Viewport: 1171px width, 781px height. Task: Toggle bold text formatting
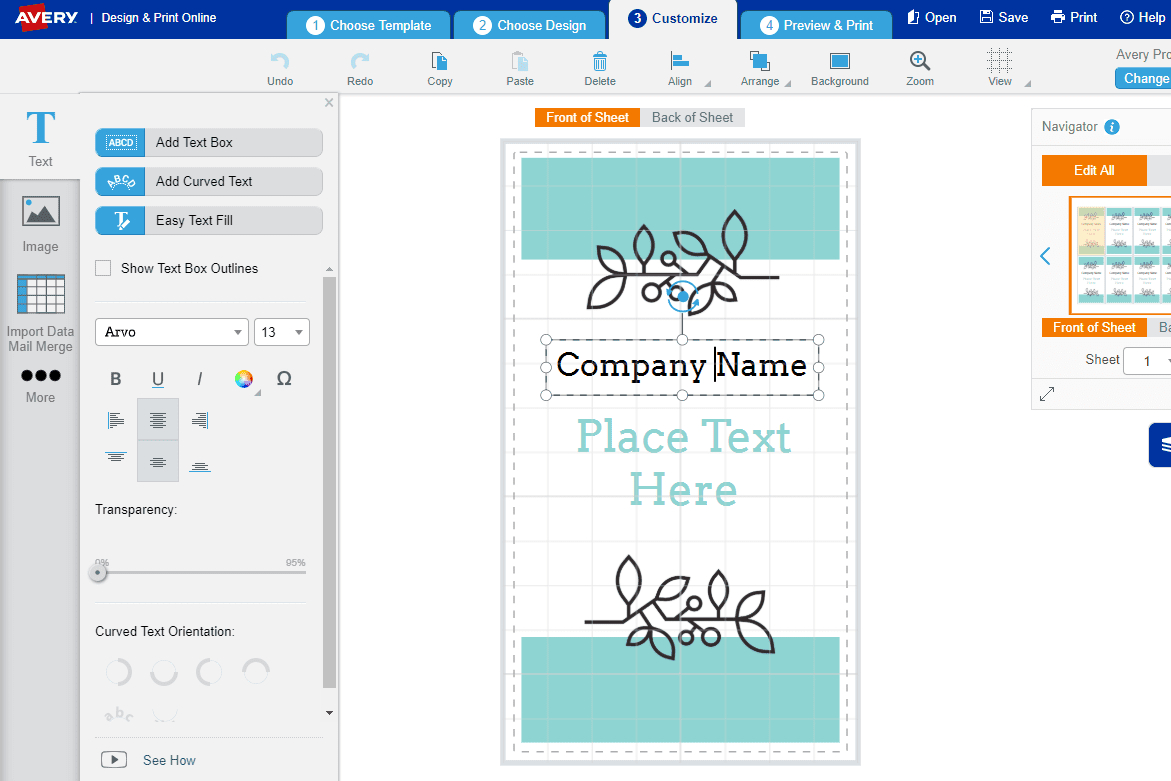click(x=116, y=379)
